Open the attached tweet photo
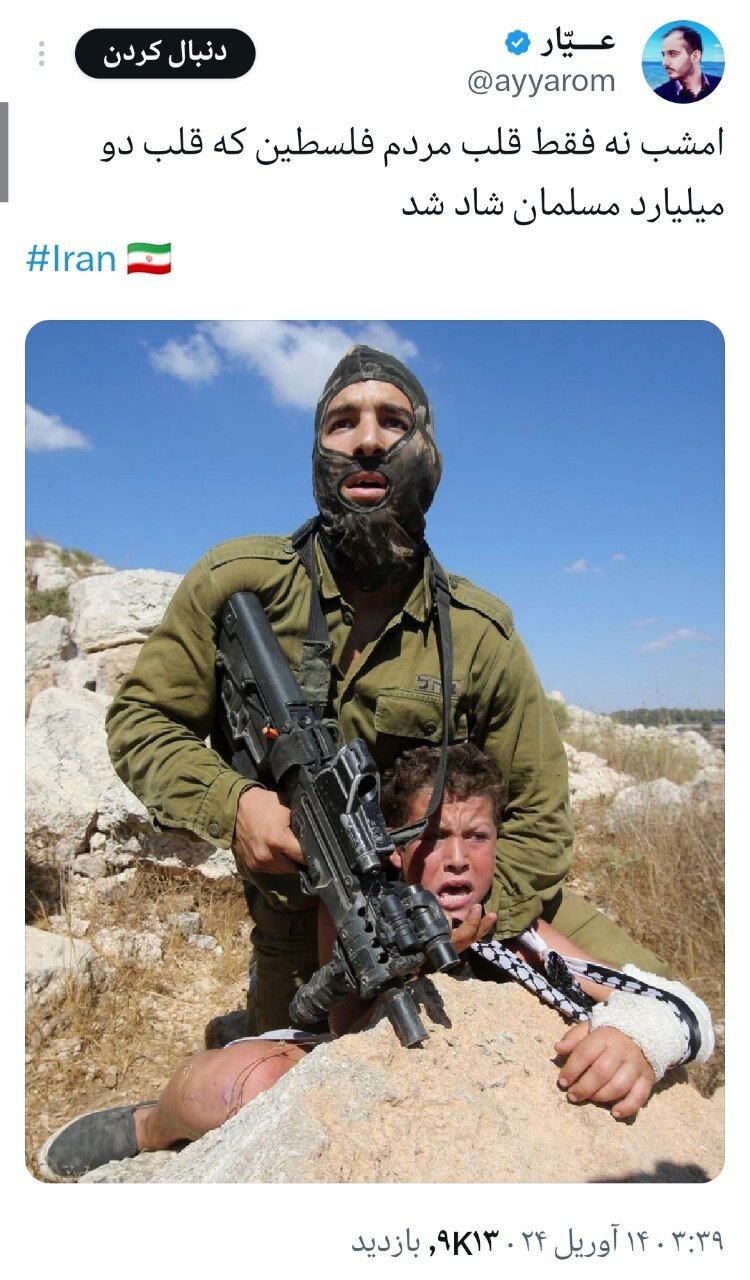The image size is (750, 1280). coord(375,751)
